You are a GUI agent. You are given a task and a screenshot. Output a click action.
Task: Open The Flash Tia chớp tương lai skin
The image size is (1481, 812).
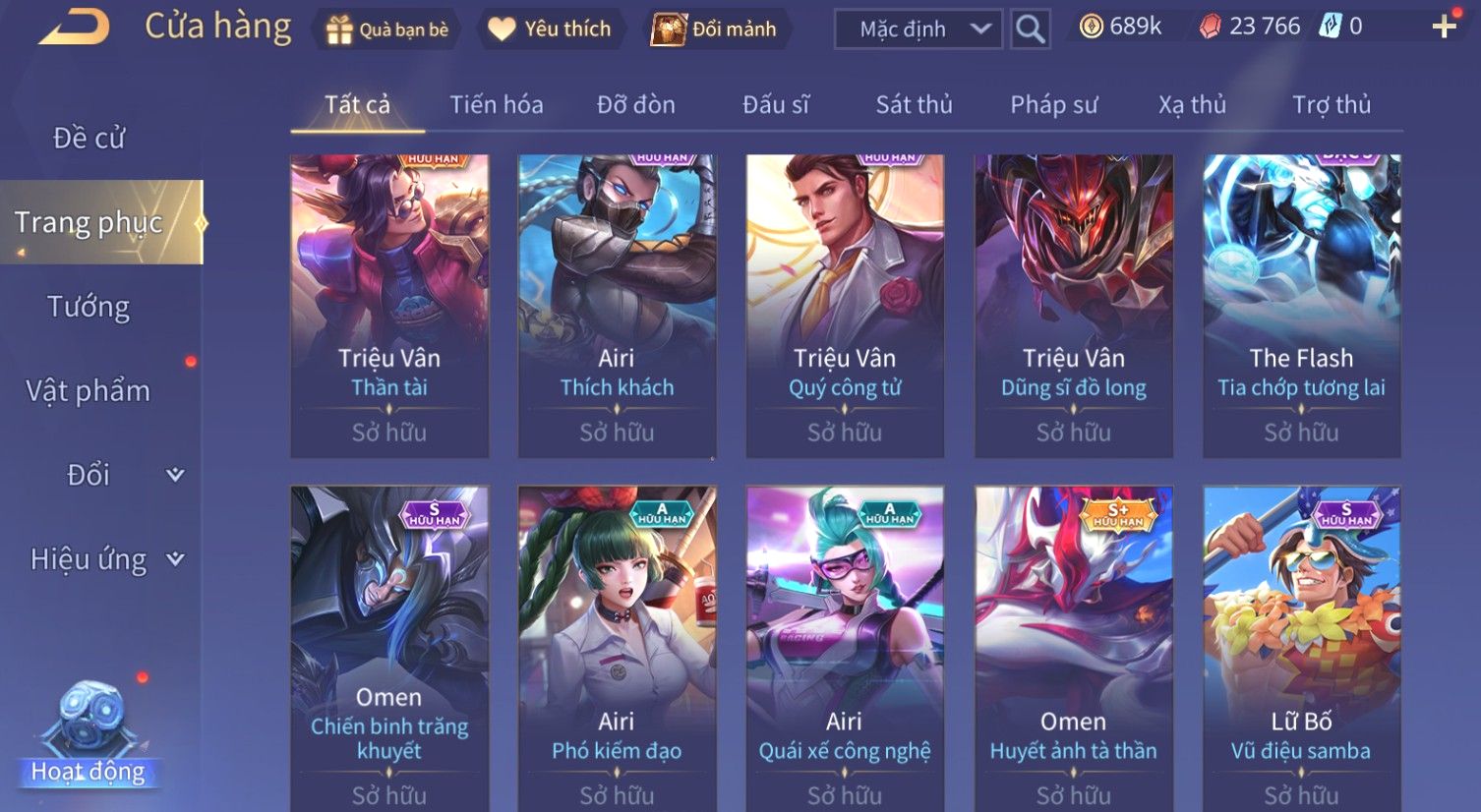coord(1301,306)
